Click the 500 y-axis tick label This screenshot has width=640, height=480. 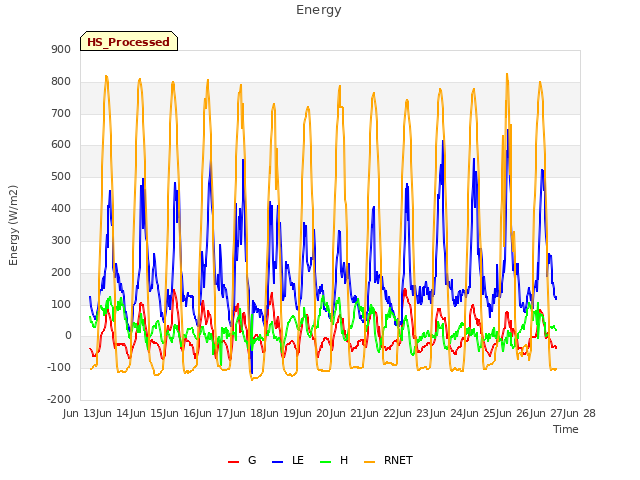(x=61, y=177)
